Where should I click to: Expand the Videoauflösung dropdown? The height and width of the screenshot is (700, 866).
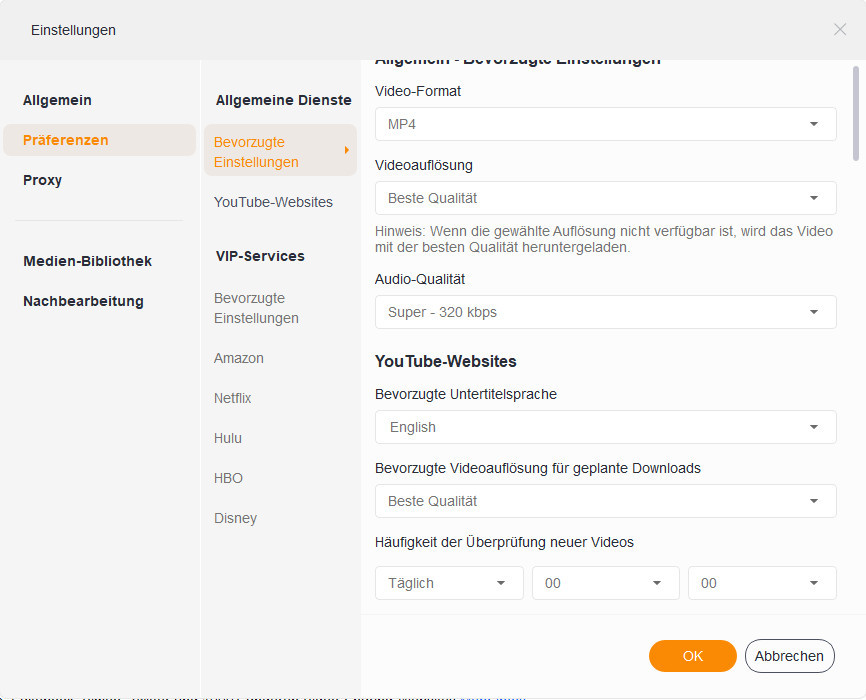tap(605, 198)
